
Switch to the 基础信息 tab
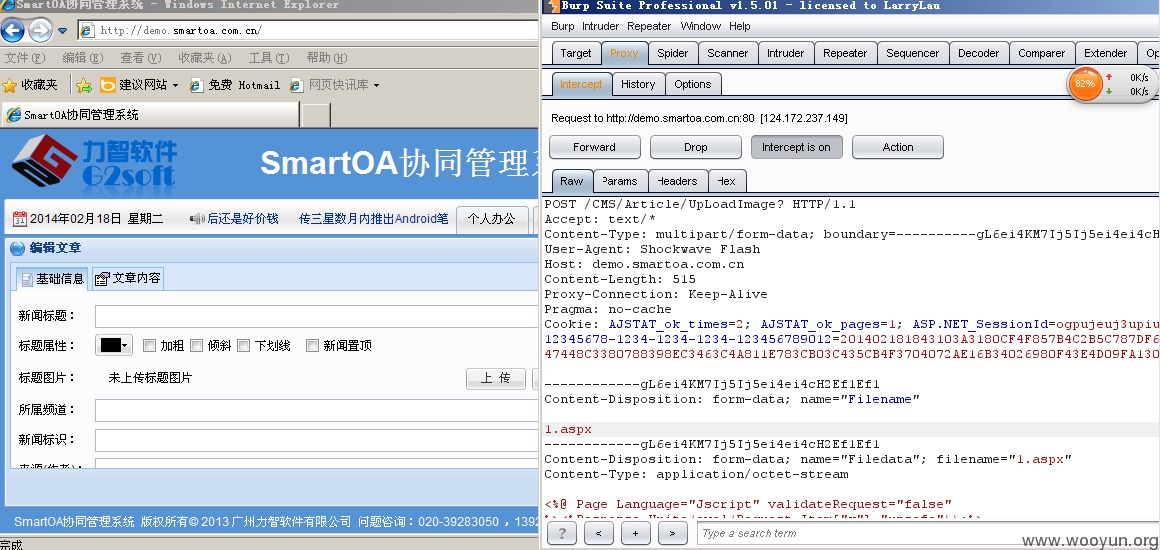(52, 279)
